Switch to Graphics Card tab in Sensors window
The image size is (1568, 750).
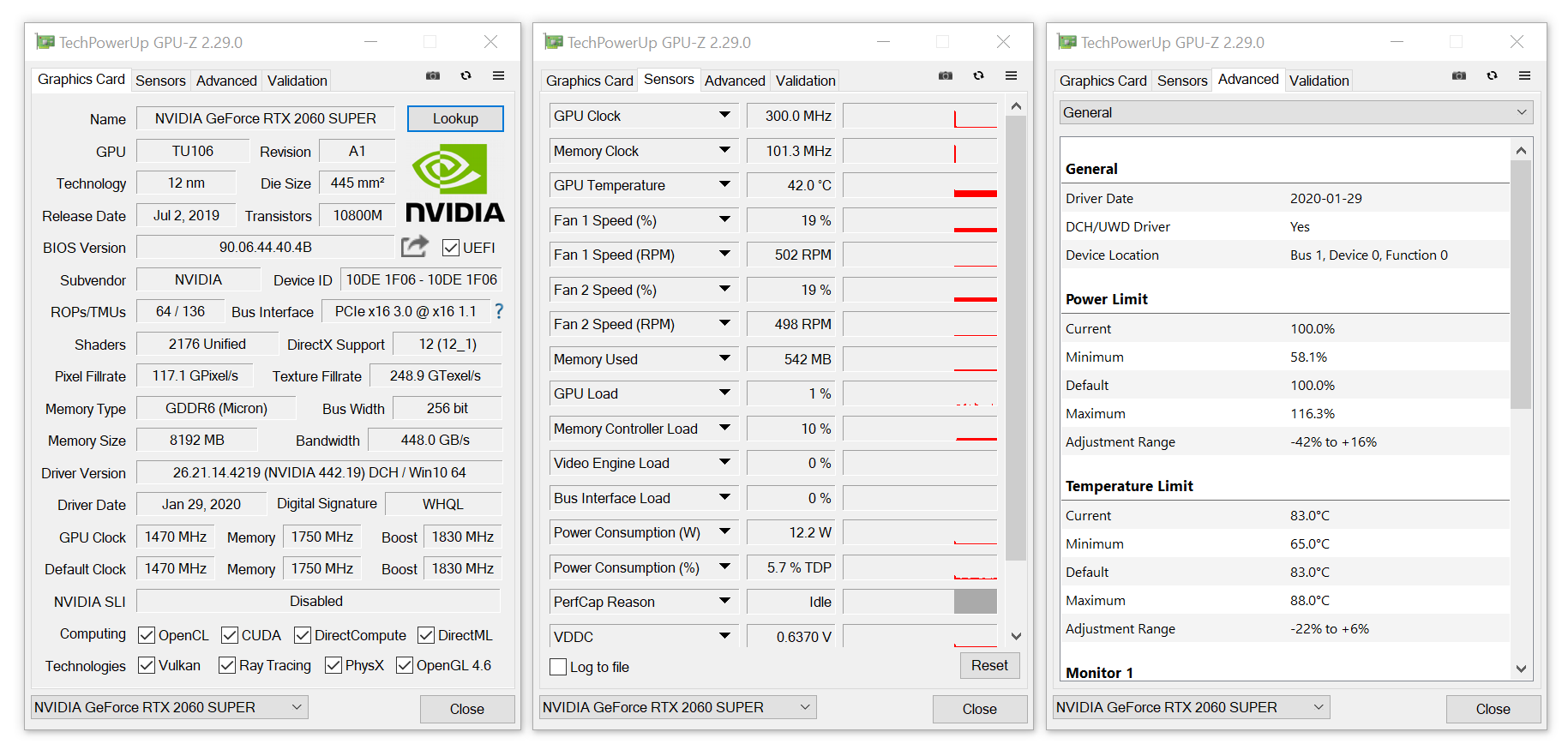pos(590,81)
